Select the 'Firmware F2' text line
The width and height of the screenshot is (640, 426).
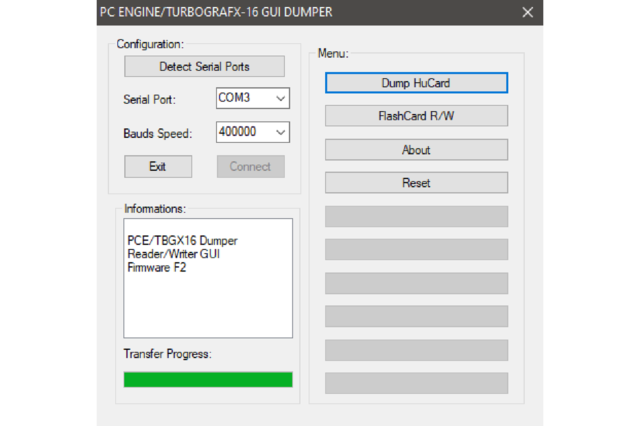click(x=157, y=268)
